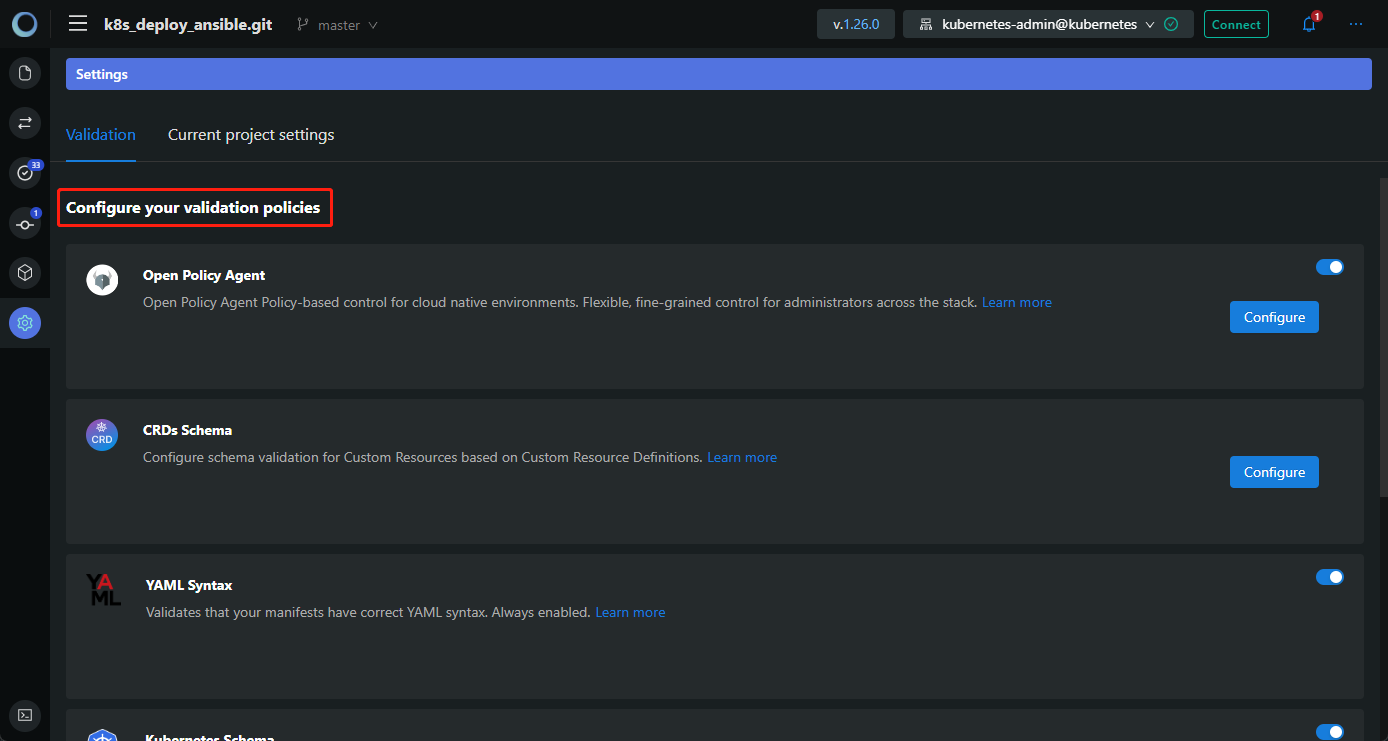Image resolution: width=1388 pixels, height=741 pixels.
Task: Open the kubernetes-admin@kubernetes cluster dropdown
Action: (1048, 24)
